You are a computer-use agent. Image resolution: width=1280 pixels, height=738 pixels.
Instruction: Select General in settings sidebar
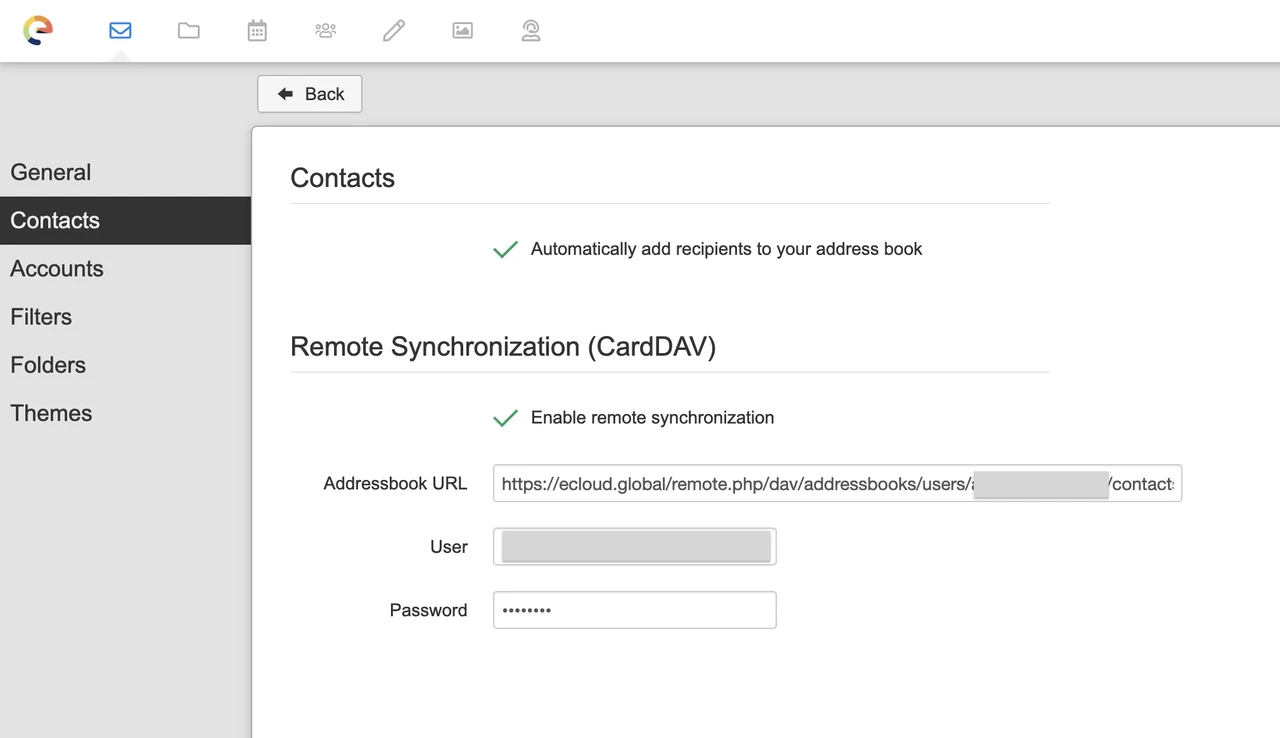(125, 172)
